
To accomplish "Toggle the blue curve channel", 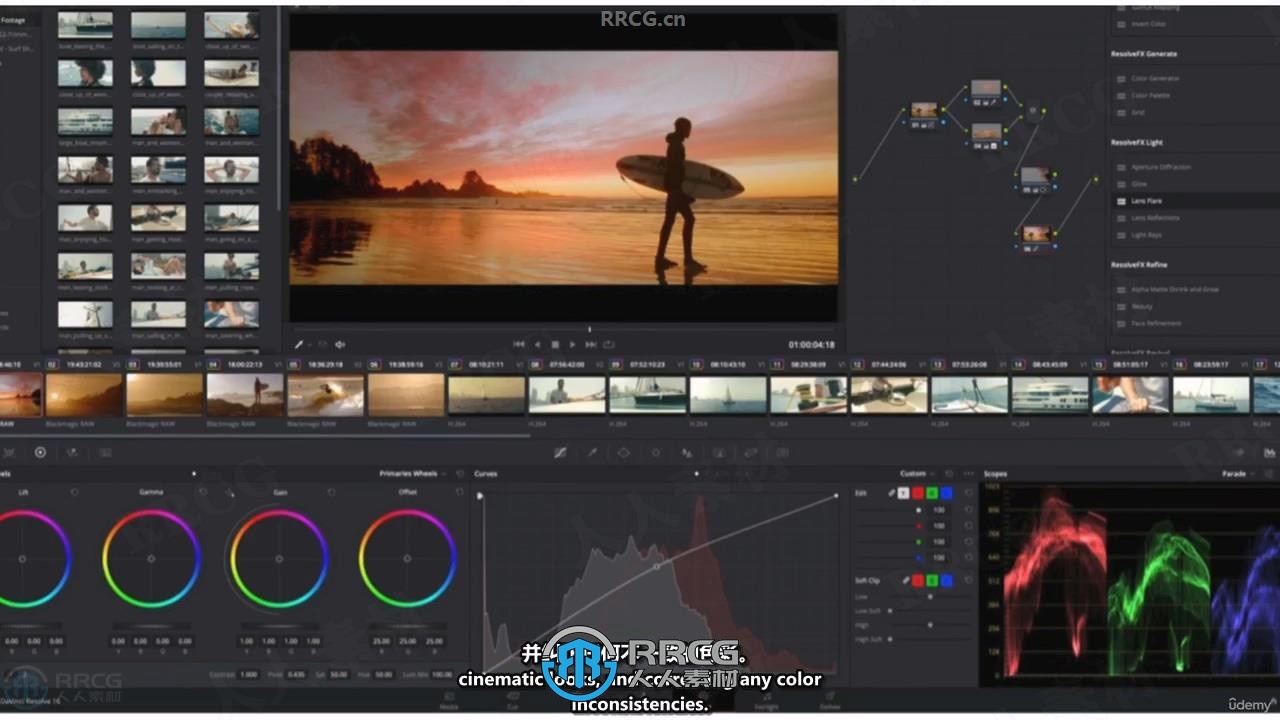I will (x=946, y=492).
